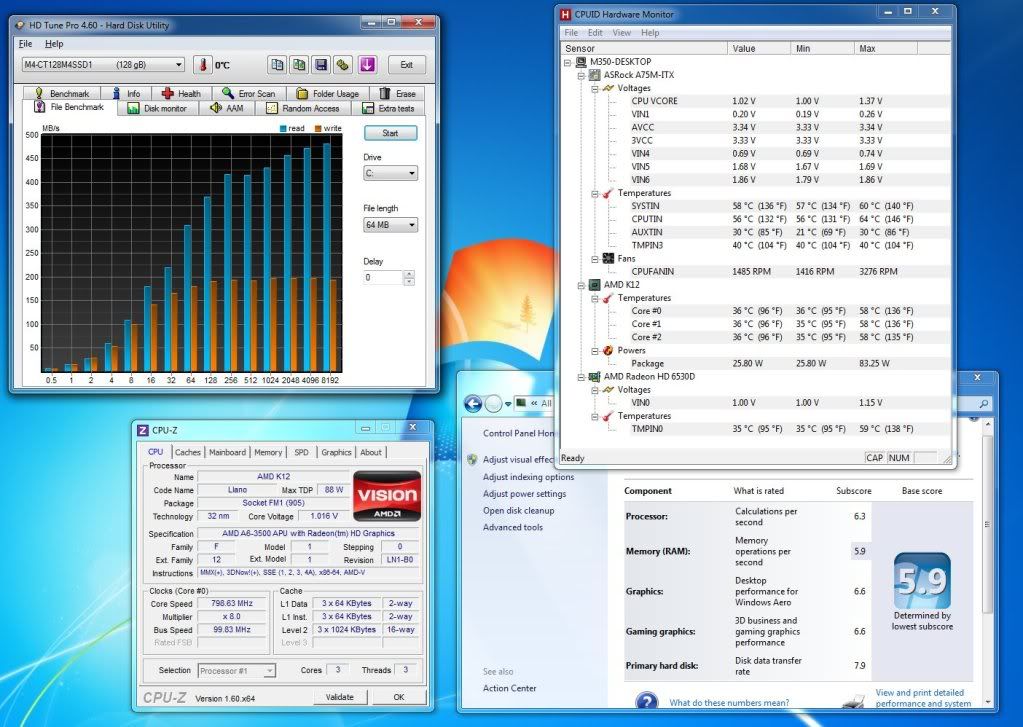
Task: Open the Drive C: dropdown in HD Tune
Action: click(390, 173)
